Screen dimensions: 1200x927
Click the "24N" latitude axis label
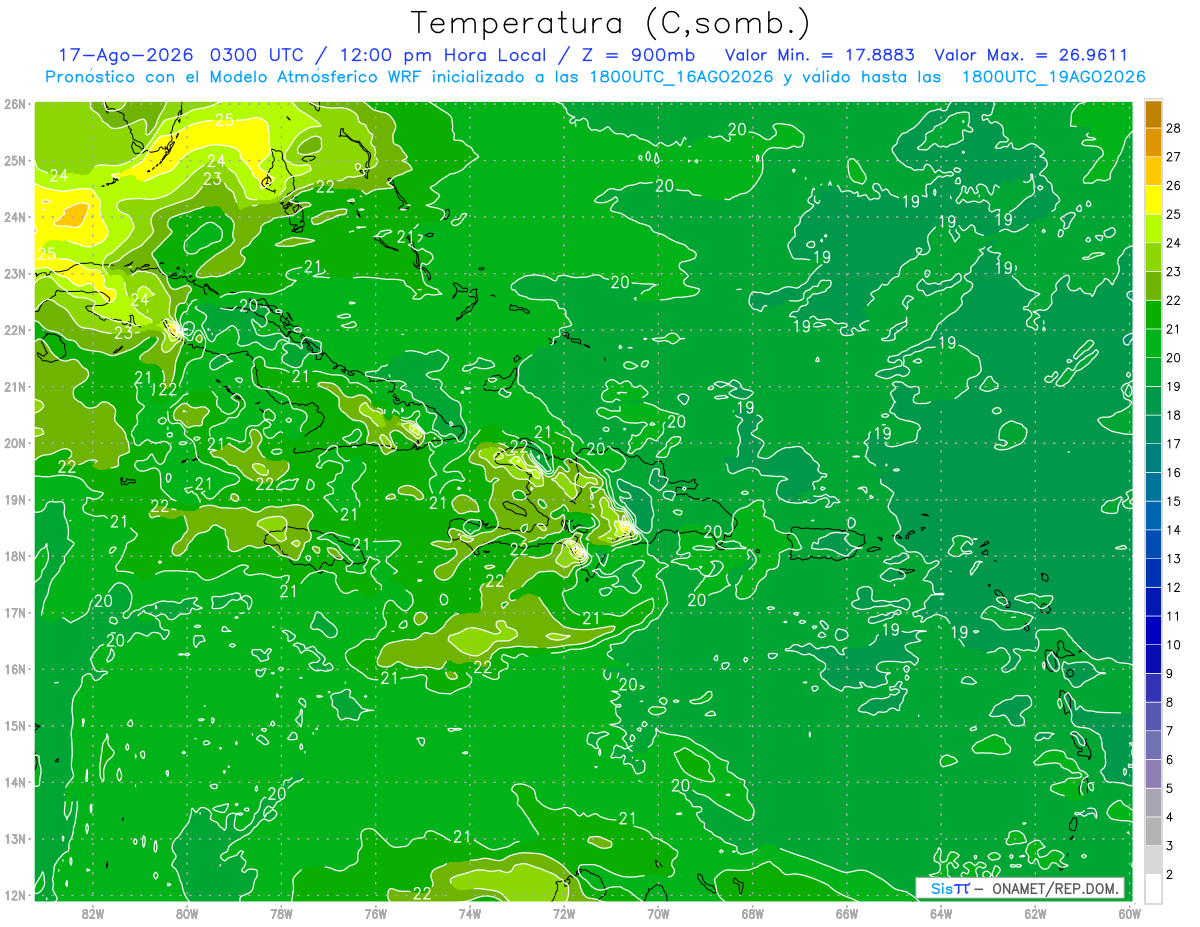tap(15, 217)
